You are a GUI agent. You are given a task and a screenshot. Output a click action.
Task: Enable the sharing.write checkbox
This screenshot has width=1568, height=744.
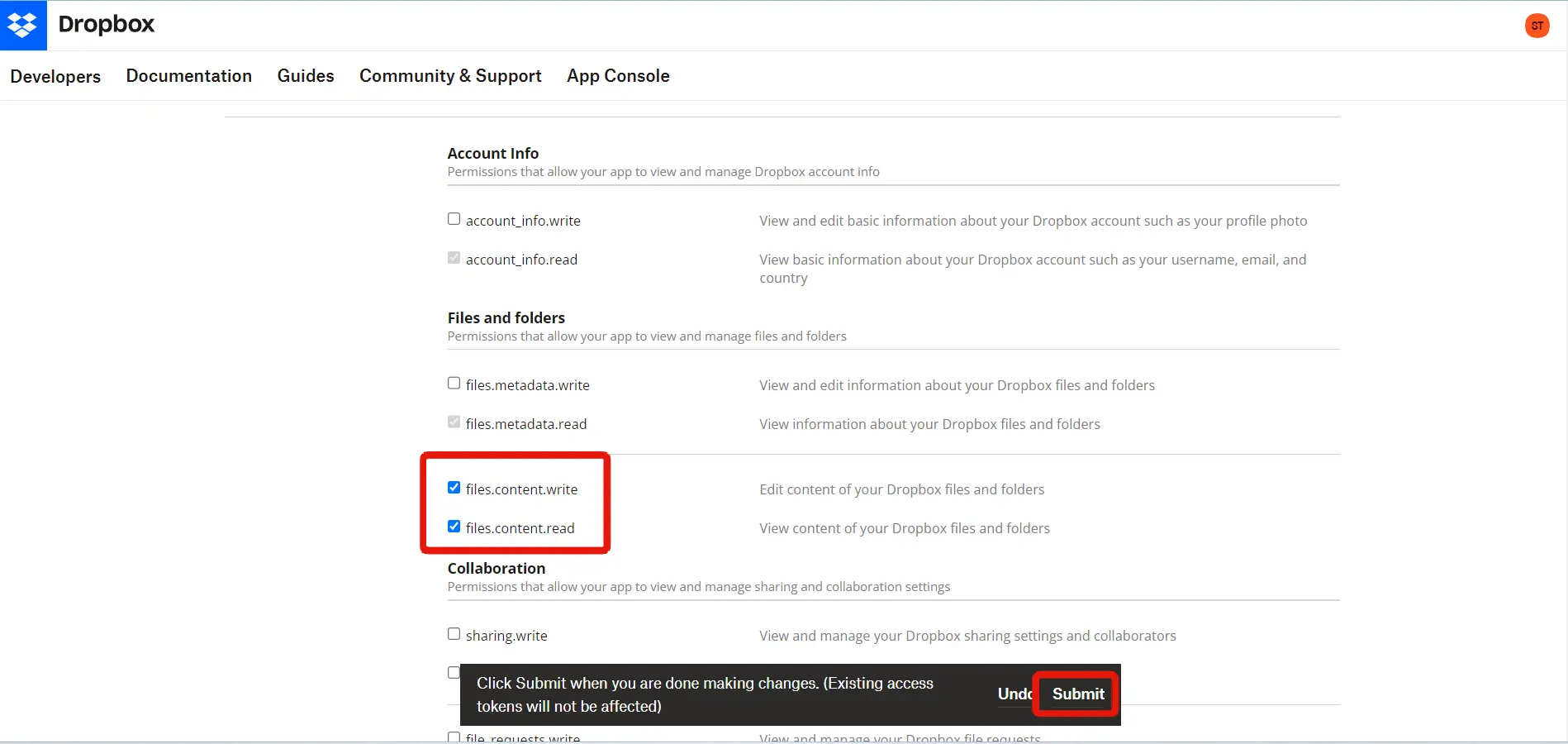click(x=454, y=634)
